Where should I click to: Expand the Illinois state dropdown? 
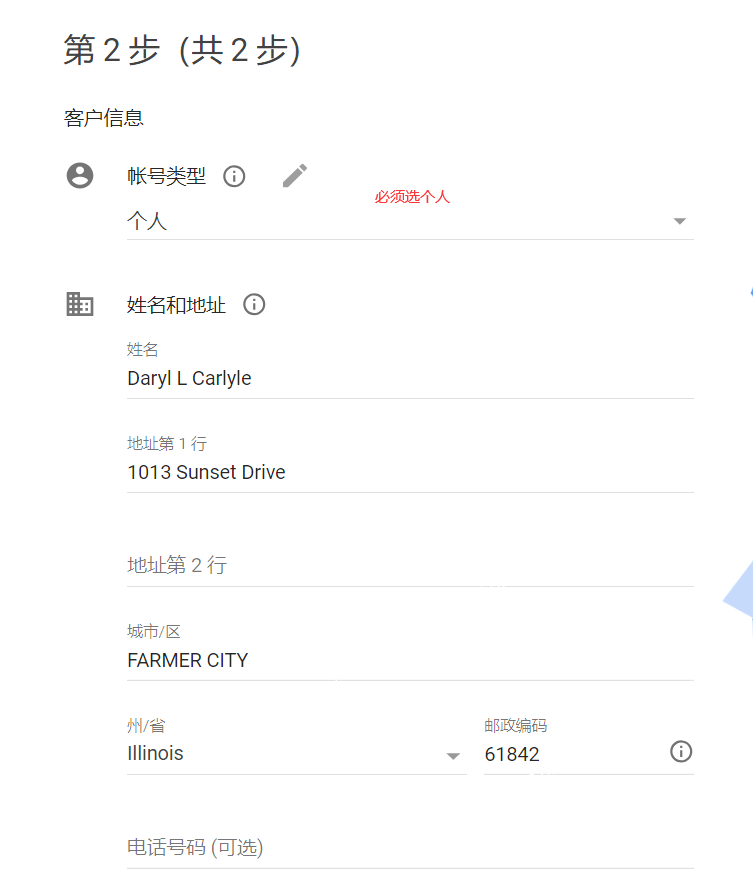tap(453, 756)
